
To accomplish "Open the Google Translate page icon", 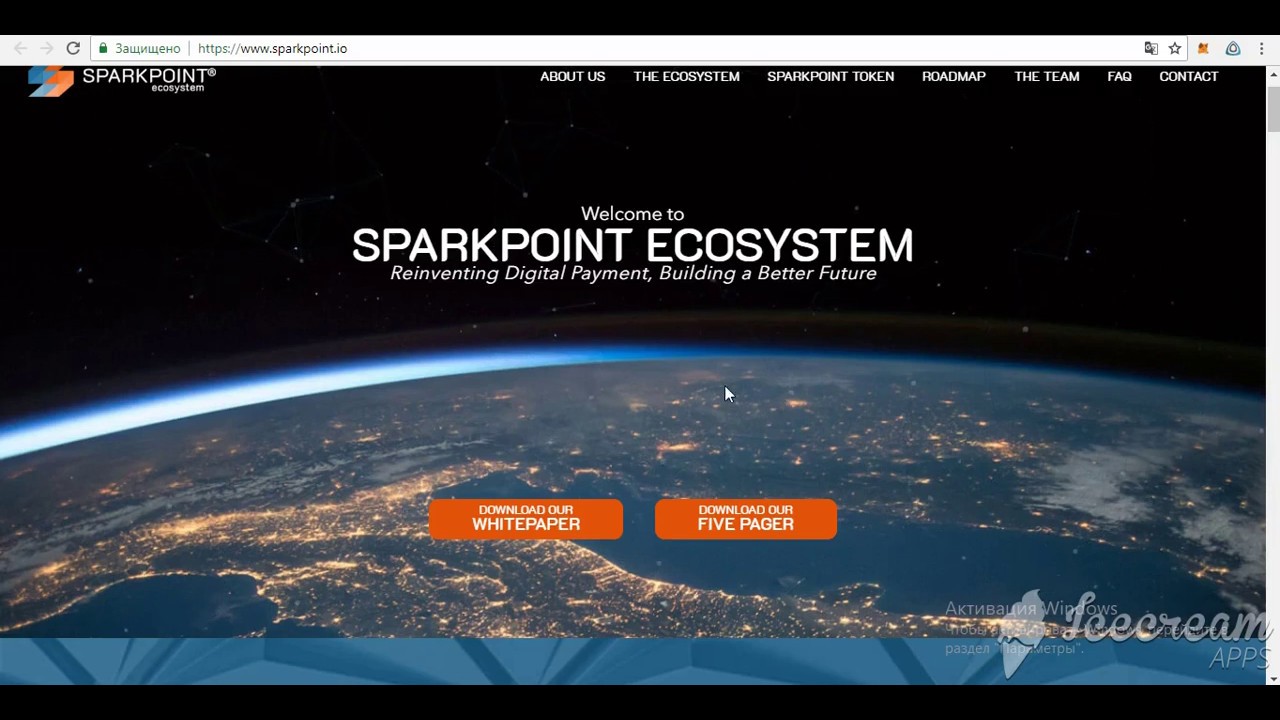I will pos(1151,48).
